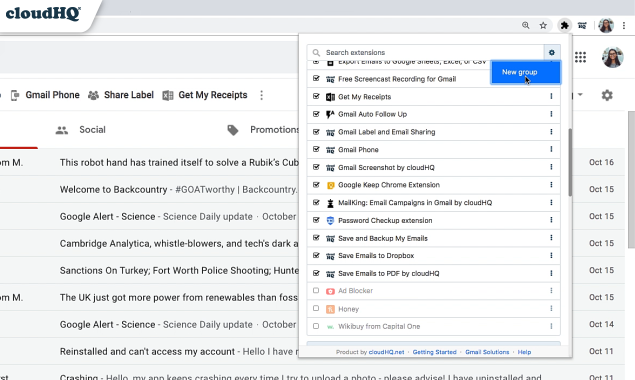Open Gmail settings gear
Viewport: 635px width, 380px height.
coord(607,95)
